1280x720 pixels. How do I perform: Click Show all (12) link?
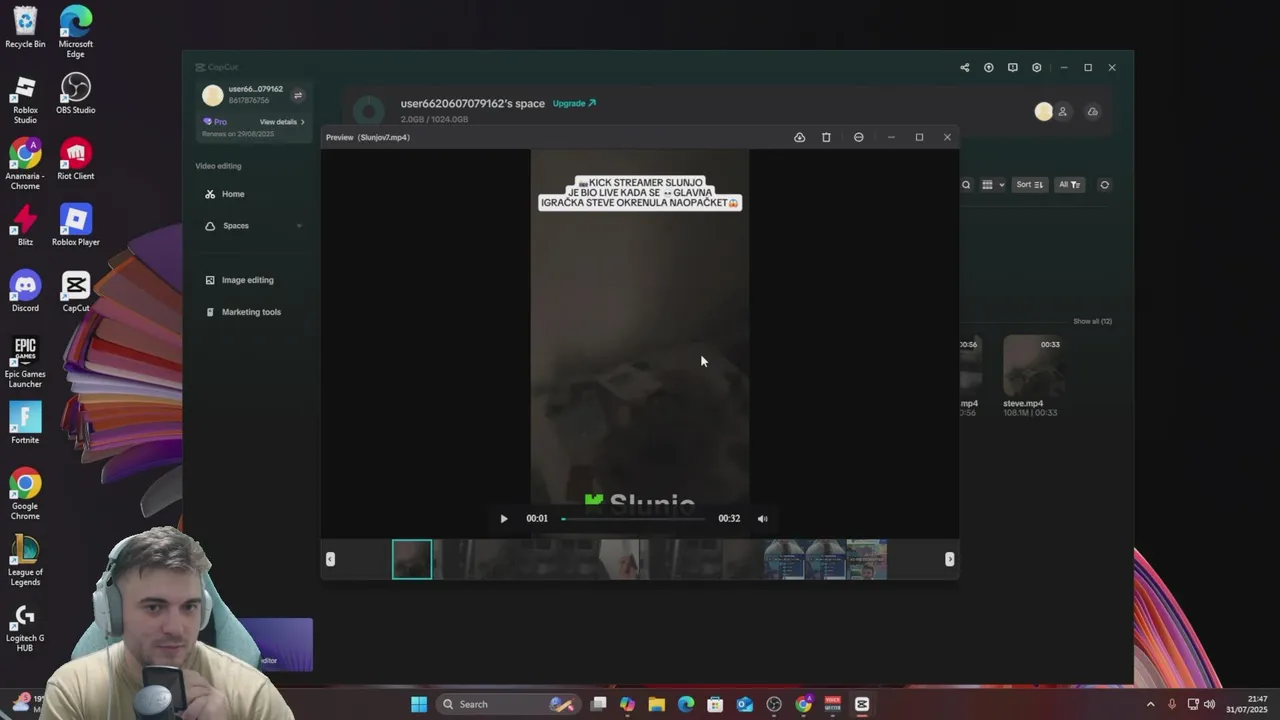(x=1092, y=321)
